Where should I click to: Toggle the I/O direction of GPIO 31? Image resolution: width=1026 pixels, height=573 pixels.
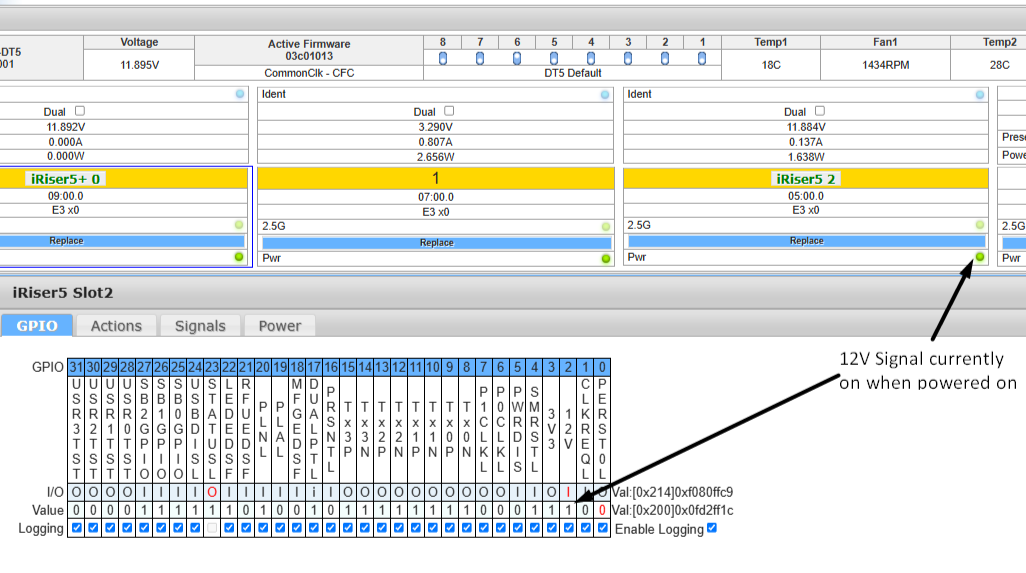click(x=77, y=492)
